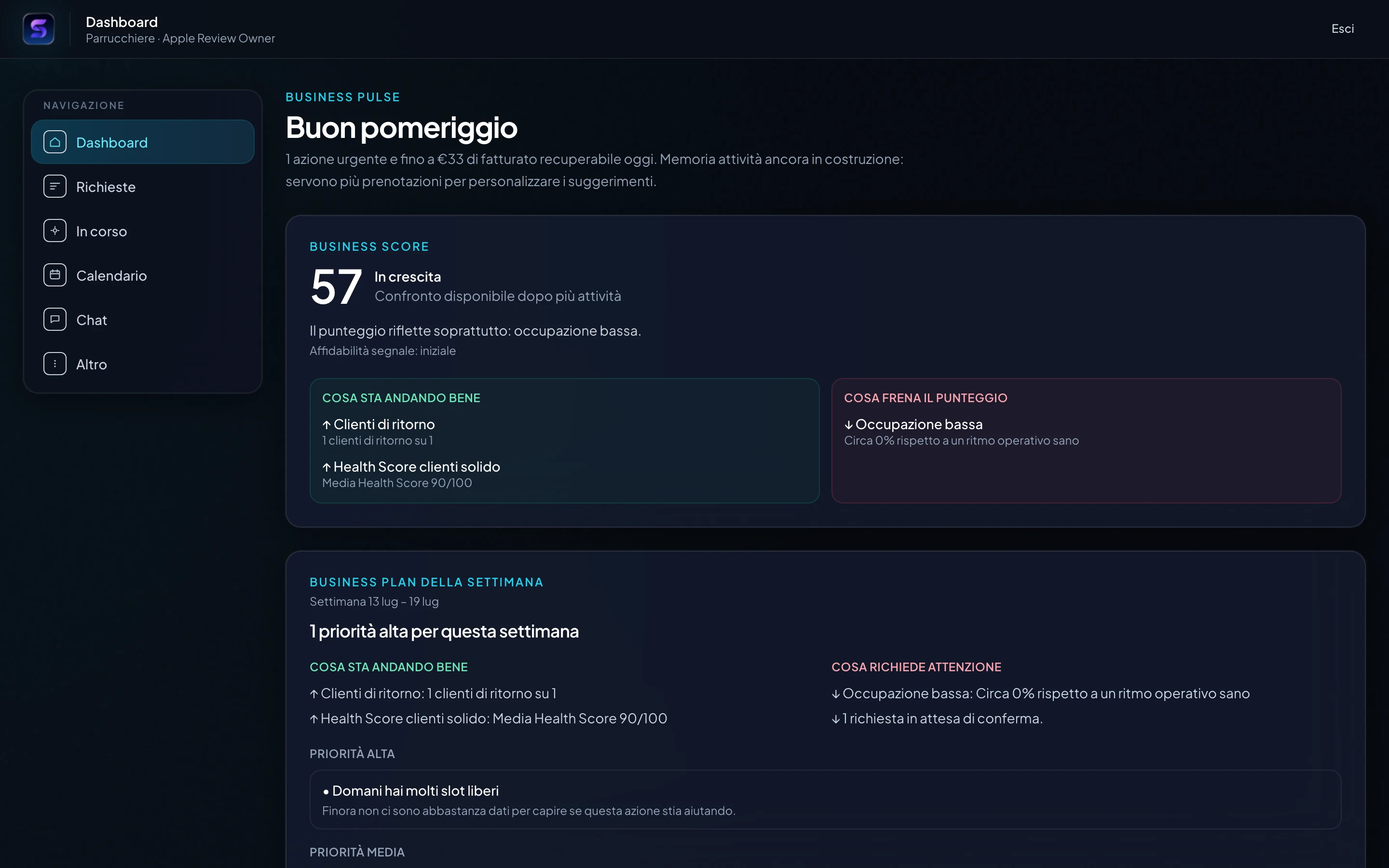Click Business plan della settimana heading
Viewport: 1389px width, 868px height.
click(426, 582)
